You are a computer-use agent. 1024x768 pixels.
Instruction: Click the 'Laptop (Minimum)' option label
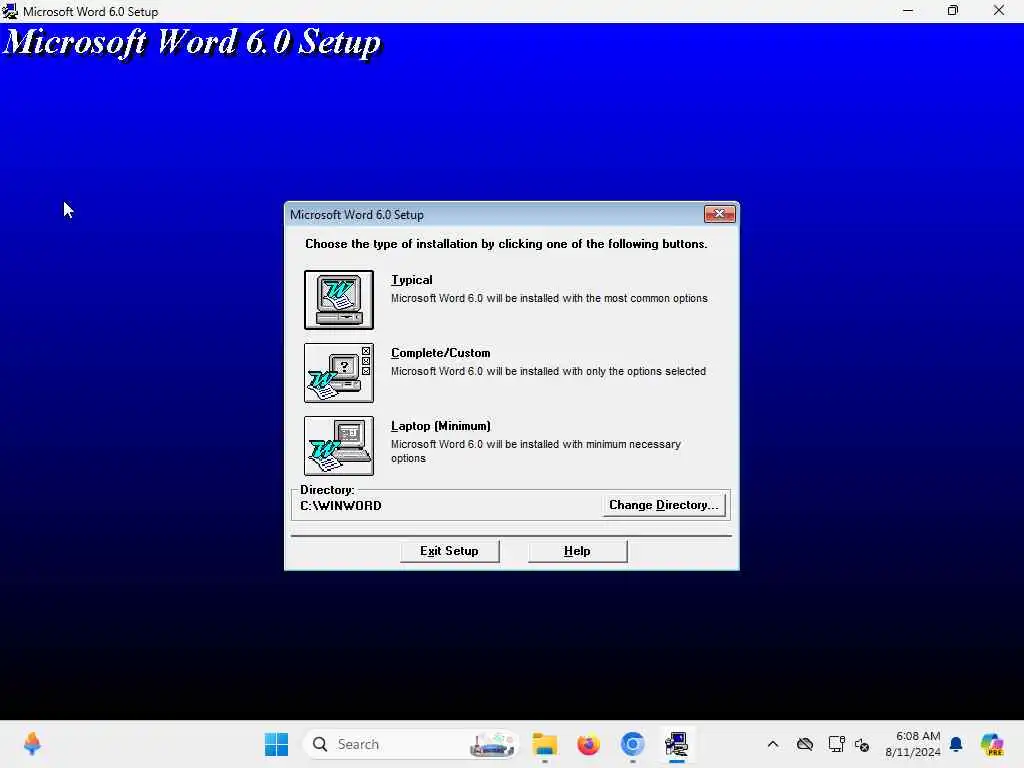click(x=441, y=426)
